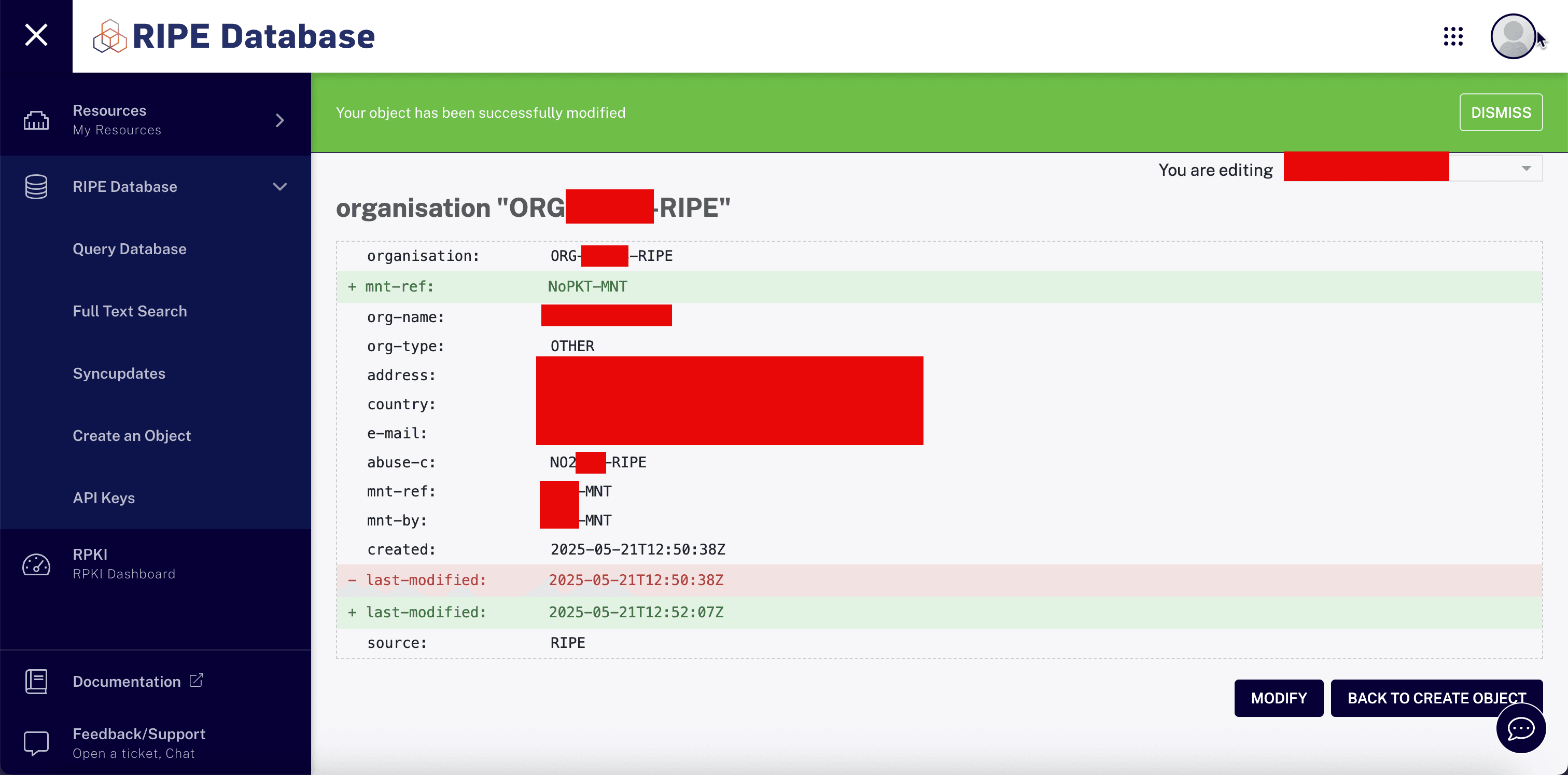Viewport: 1568px width, 775px height.
Task: Open Query Database menu item
Action: click(130, 249)
